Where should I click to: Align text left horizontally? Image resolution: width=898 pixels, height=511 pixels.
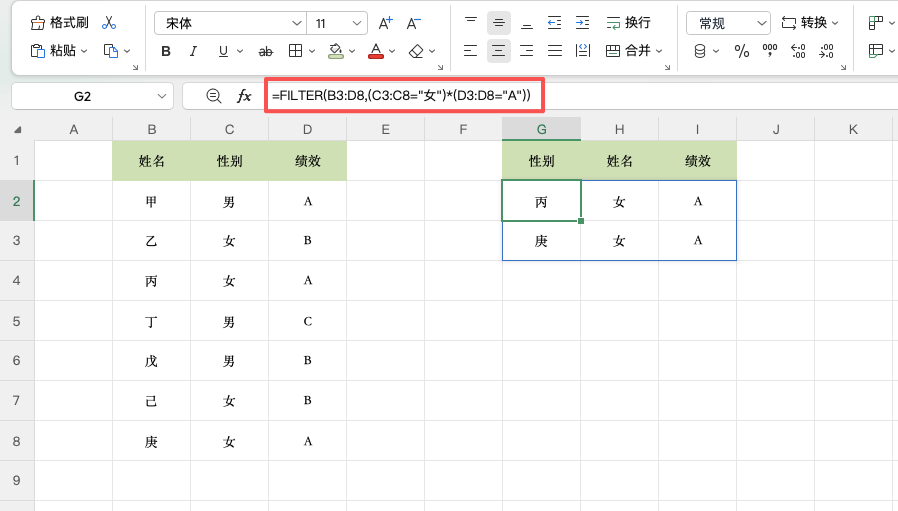tap(471, 51)
